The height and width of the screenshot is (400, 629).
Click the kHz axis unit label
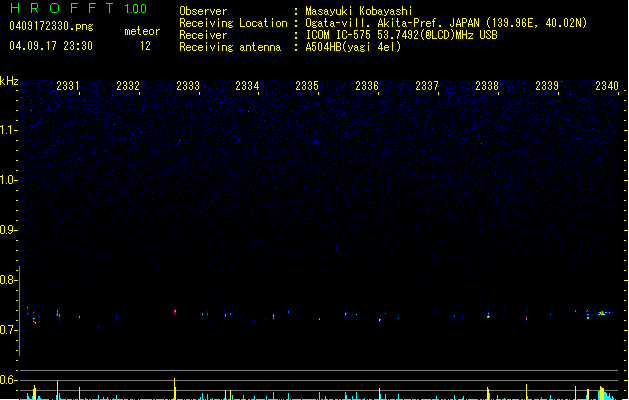9,81
